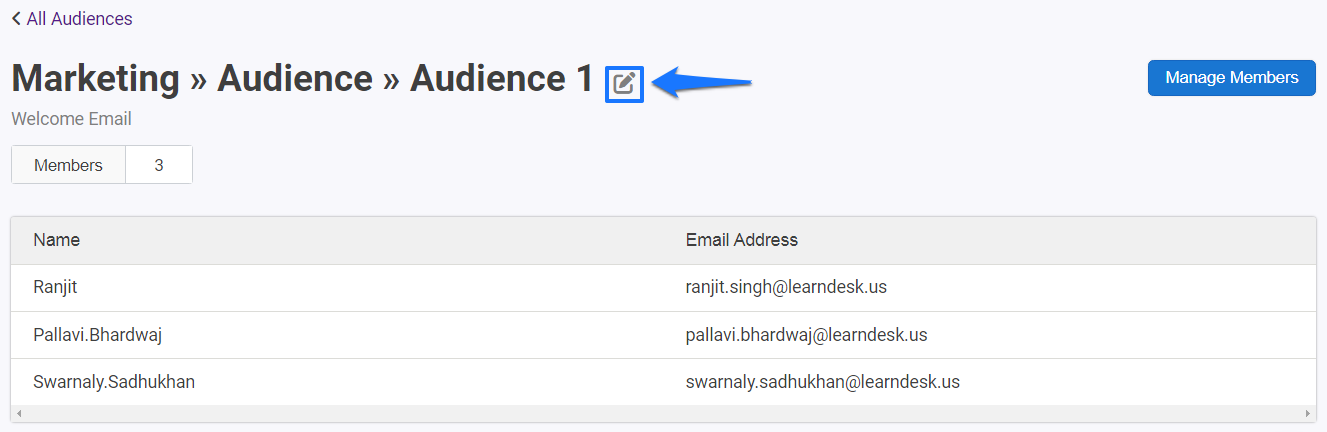
Task: Click the Marketing » Audience » Audience 1 heading
Action: (x=303, y=78)
